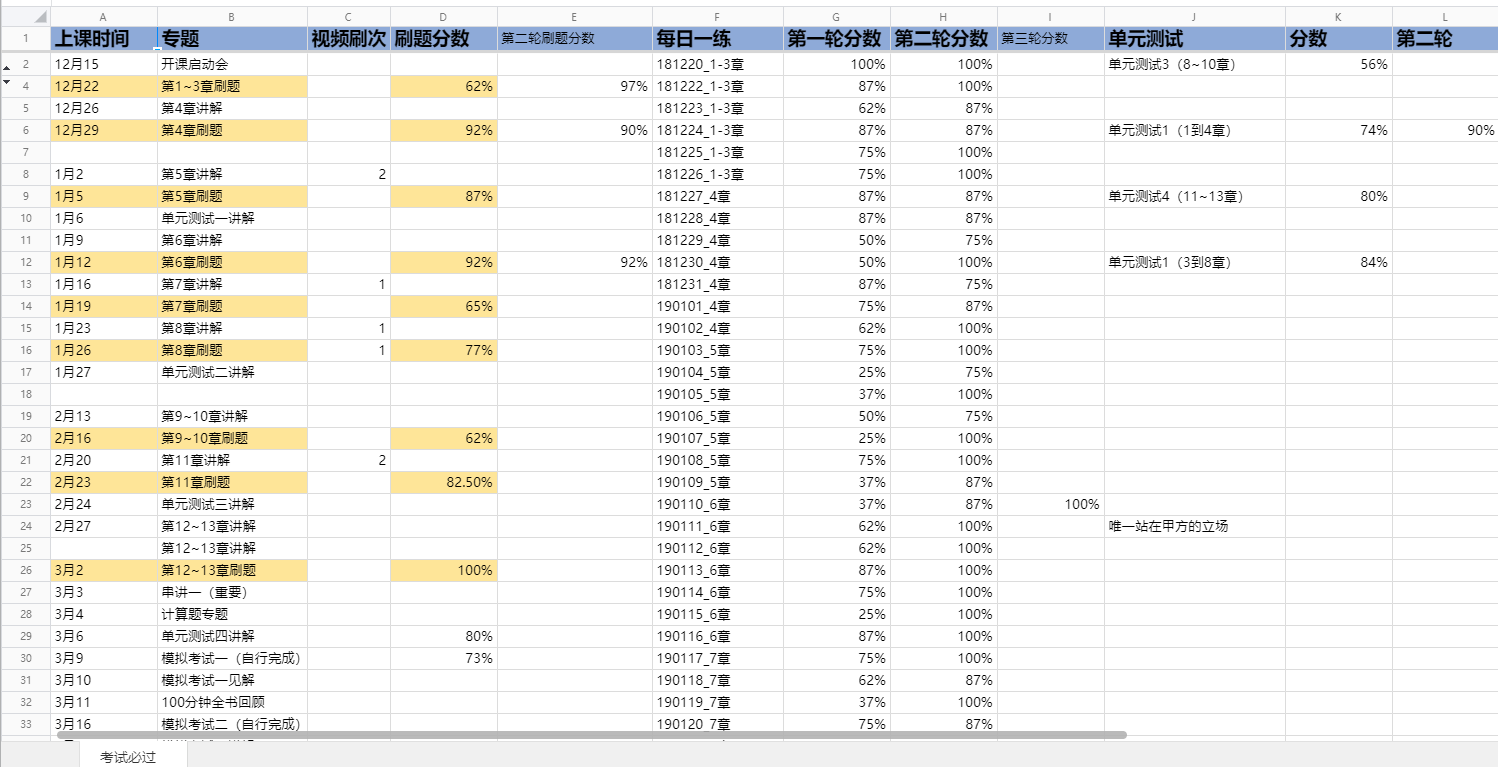Image resolution: width=1498 pixels, height=767 pixels.
Task: Select the 90% cell in column L
Action: pos(1445,130)
